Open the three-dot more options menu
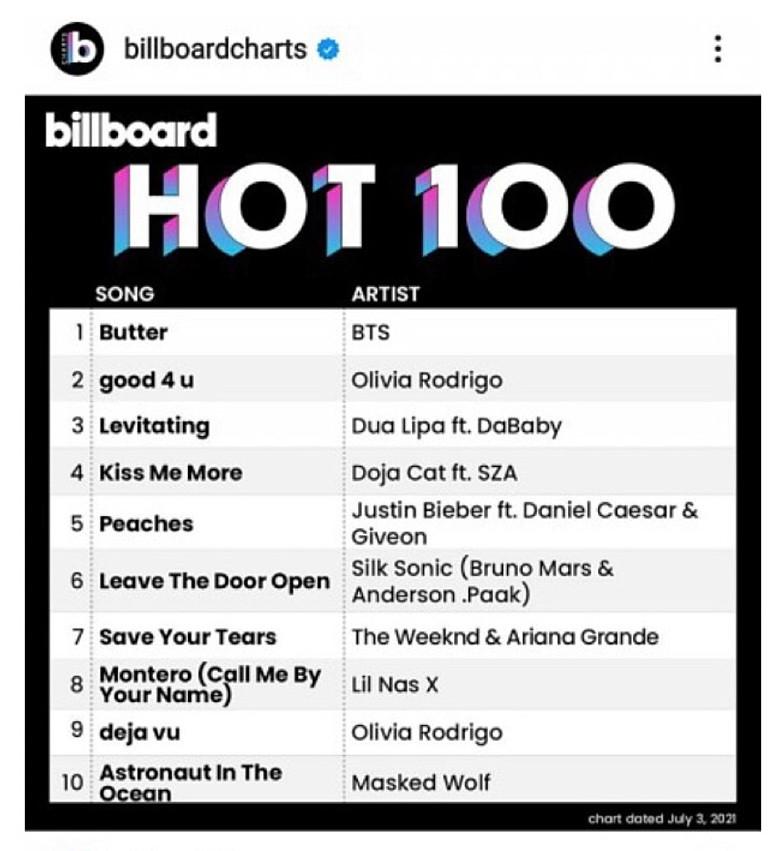 [x=717, y=49]
